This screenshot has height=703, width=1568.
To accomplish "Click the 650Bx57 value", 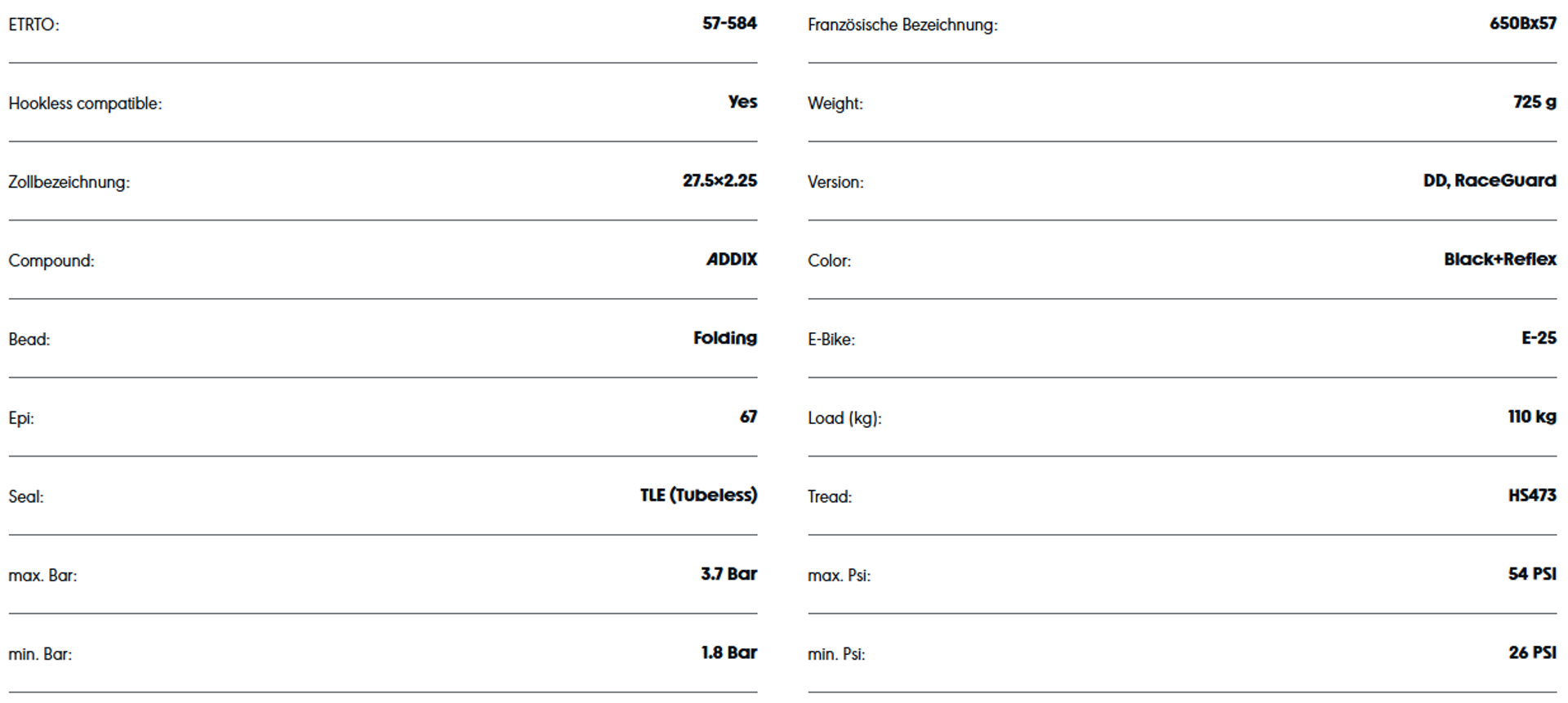I will click(x=1522, y=24).
